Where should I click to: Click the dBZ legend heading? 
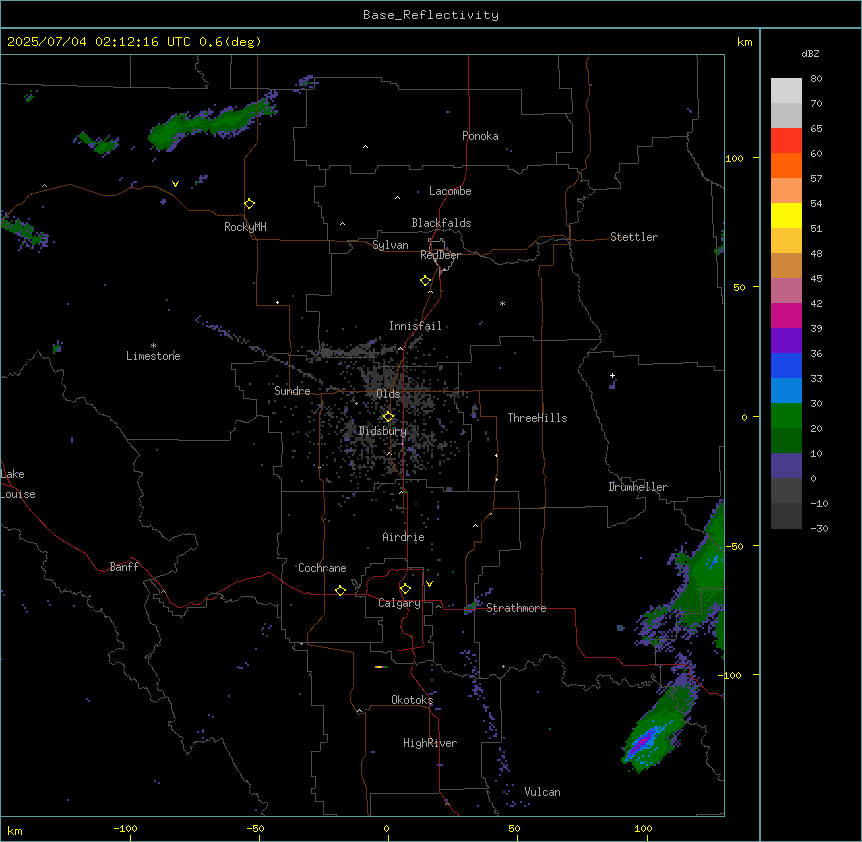(x=810, y=53)
